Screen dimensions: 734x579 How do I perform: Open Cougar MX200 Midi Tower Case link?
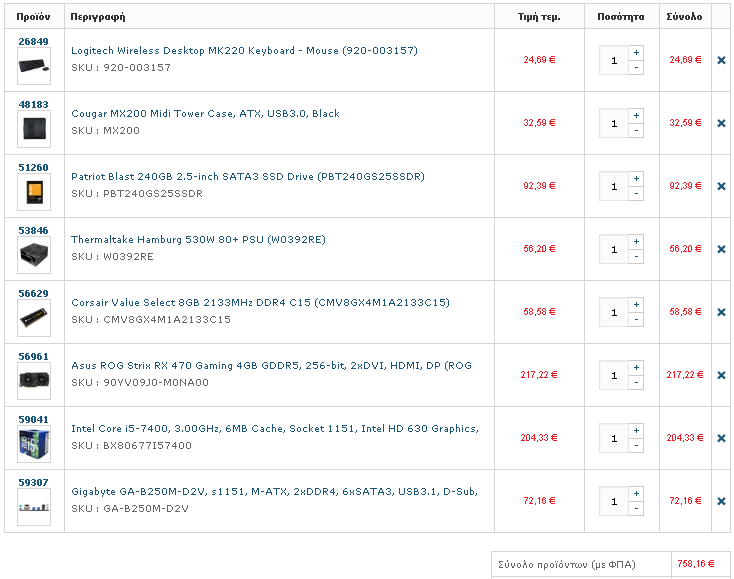[x=205, y=114]
